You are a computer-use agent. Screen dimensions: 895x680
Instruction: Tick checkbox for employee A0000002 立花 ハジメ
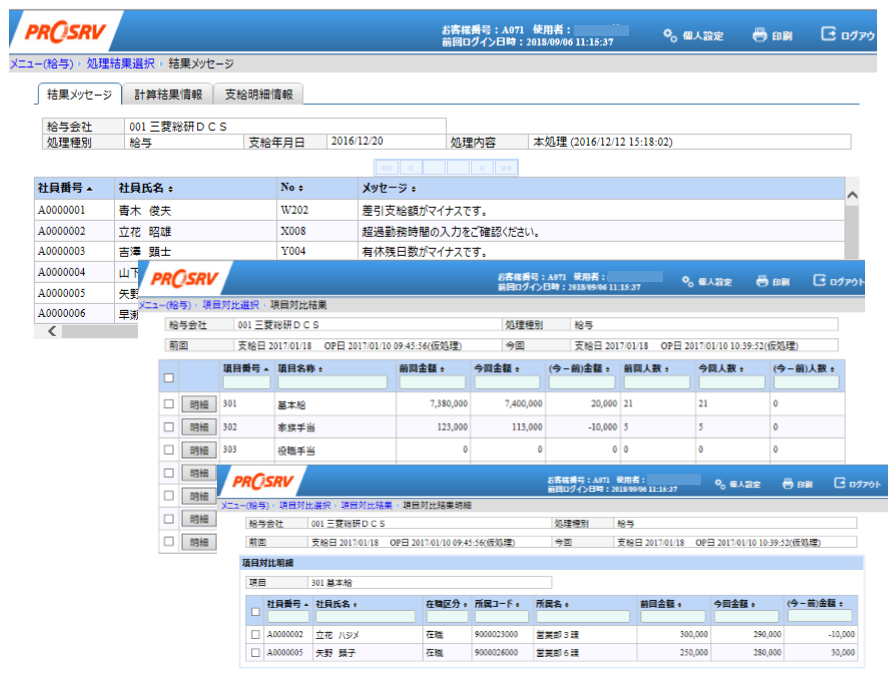[x=255, y=635]
